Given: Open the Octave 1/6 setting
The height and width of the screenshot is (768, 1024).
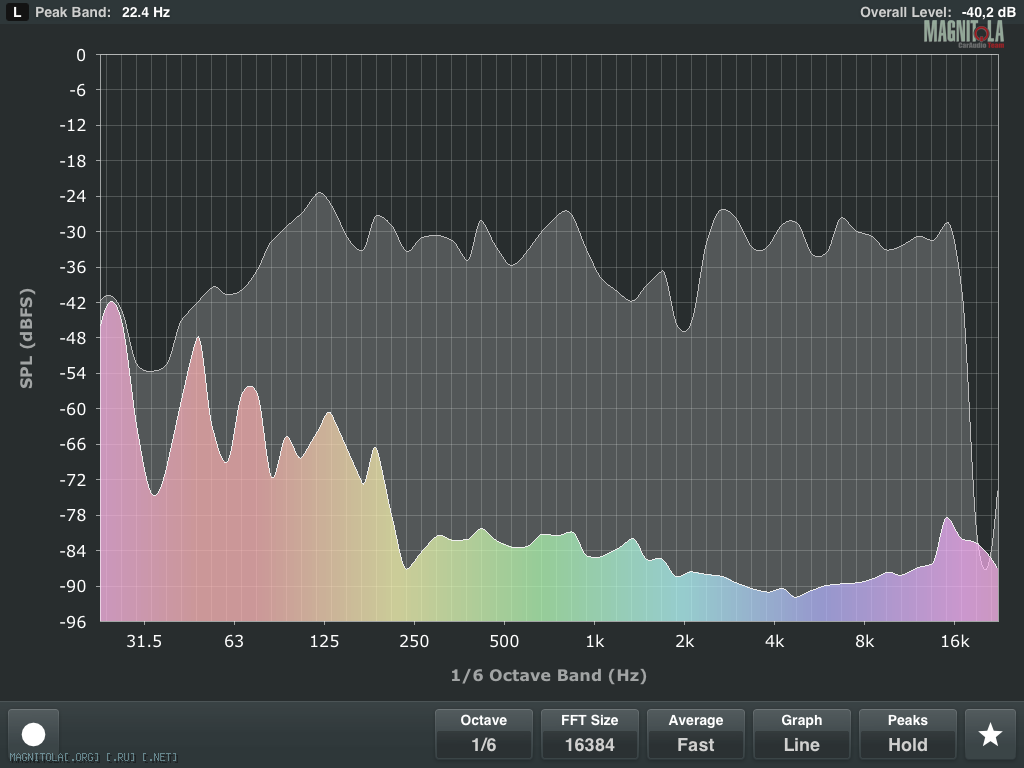Looking at the screenshot, I should pos(483,734).
